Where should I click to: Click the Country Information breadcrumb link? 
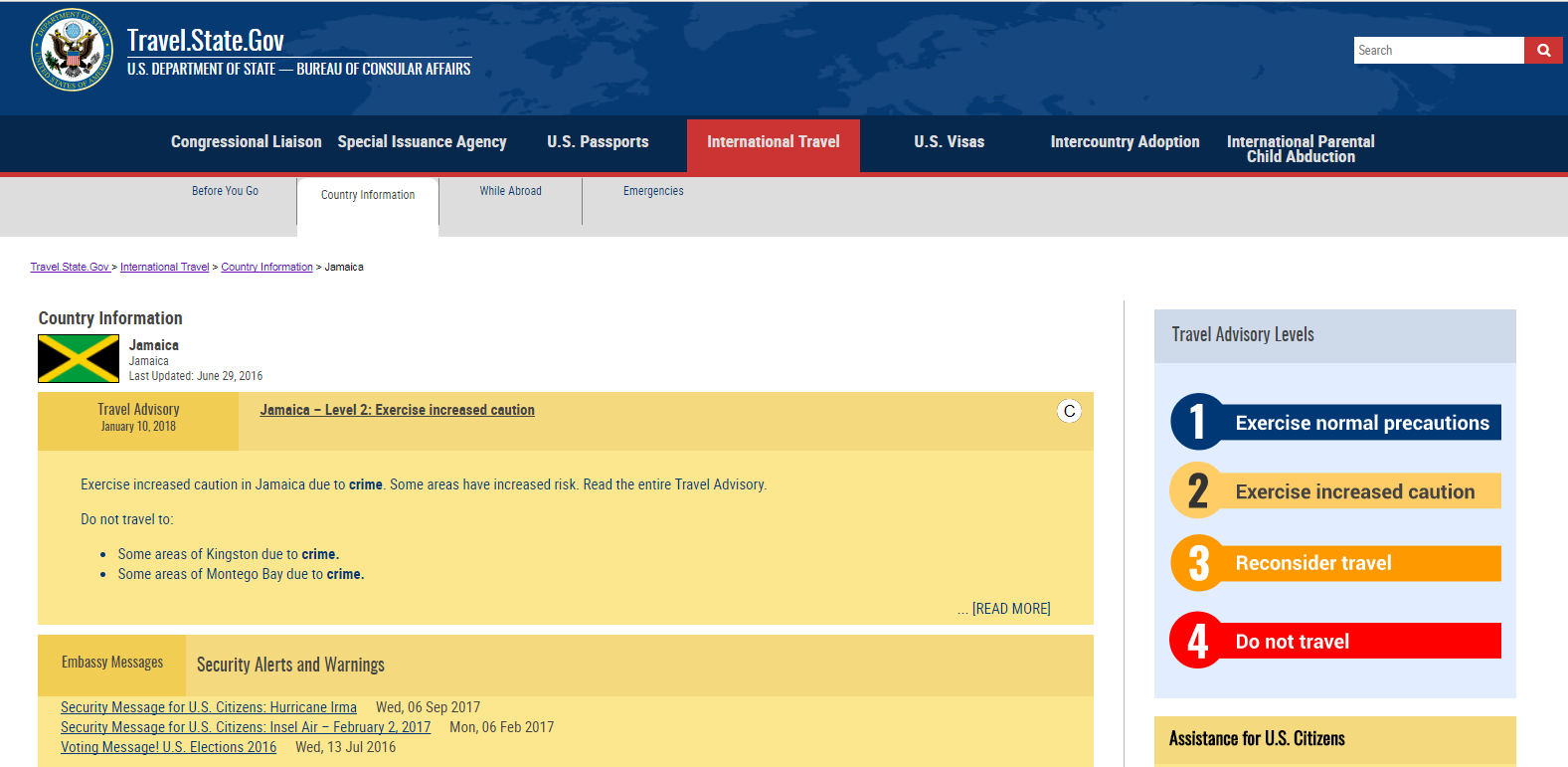[x=266, y=267]
